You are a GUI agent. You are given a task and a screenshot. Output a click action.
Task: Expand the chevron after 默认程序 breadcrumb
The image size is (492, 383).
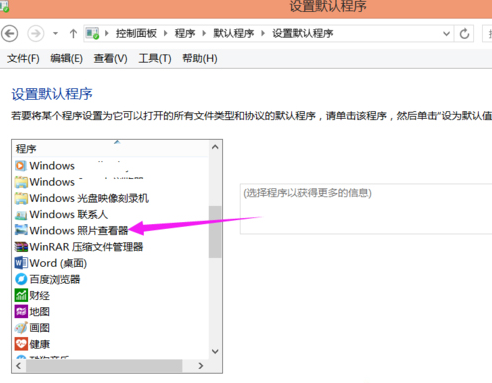point(263,33)
